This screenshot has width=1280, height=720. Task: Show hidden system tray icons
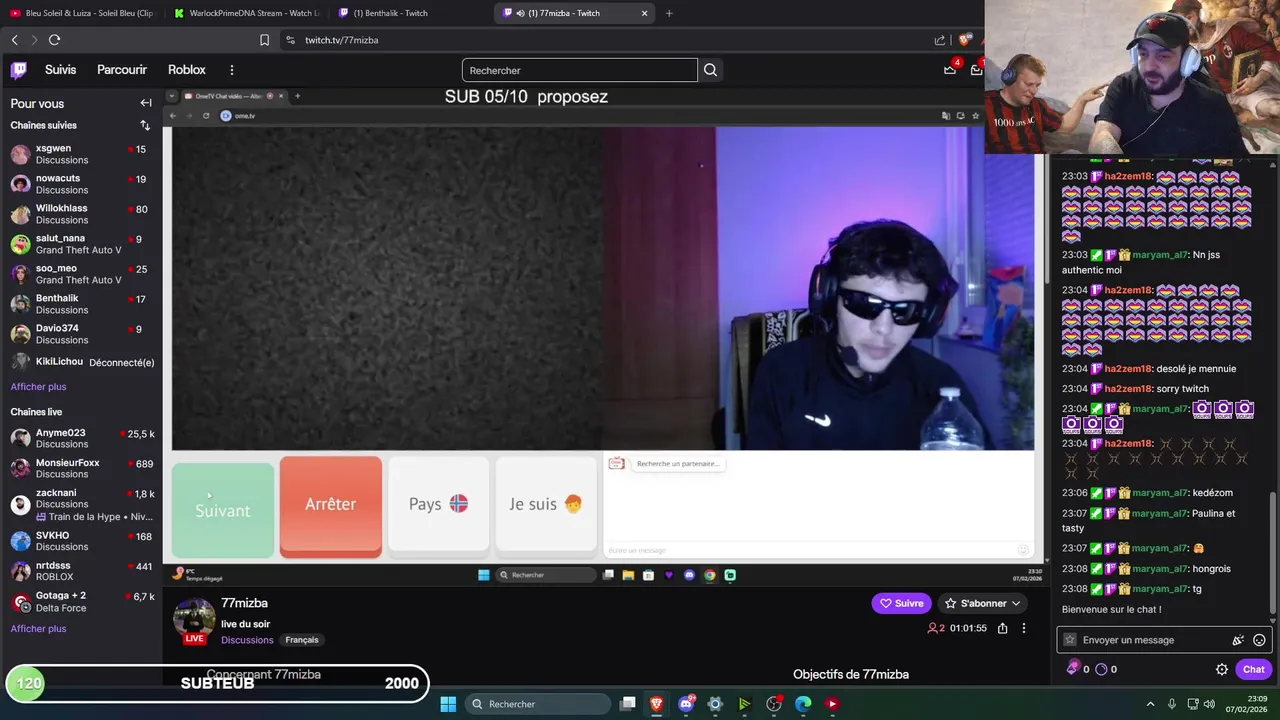(1150, 704)
